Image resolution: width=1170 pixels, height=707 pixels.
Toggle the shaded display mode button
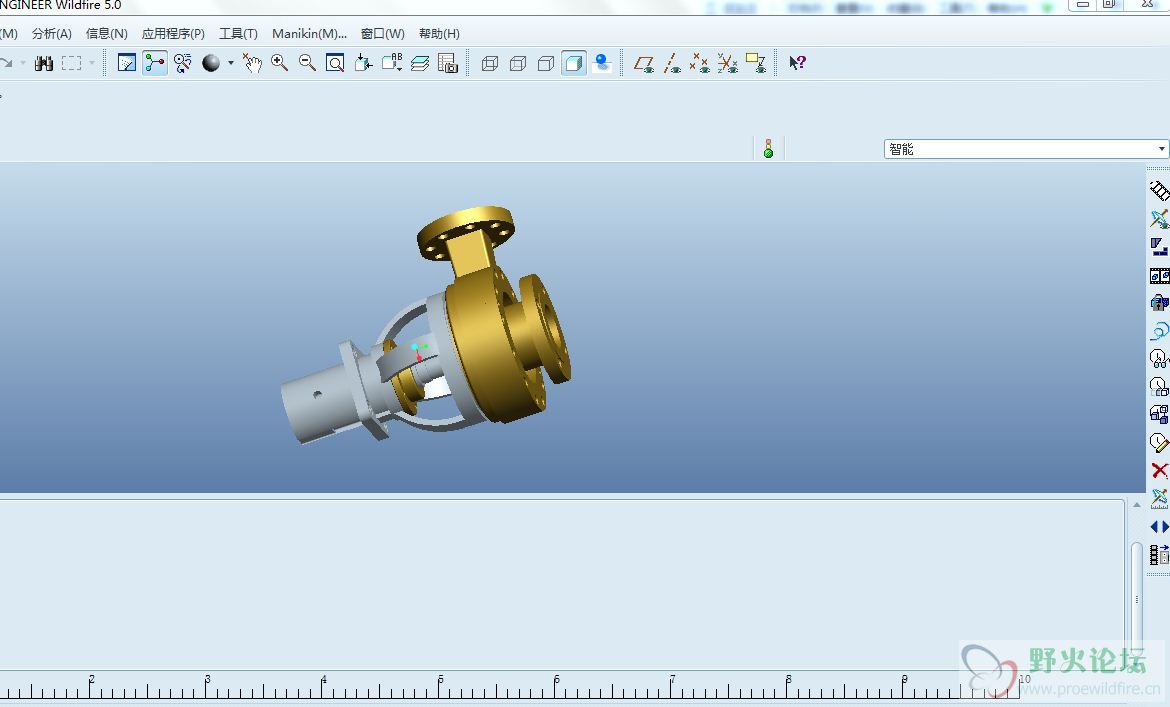[x=574, y=63]
